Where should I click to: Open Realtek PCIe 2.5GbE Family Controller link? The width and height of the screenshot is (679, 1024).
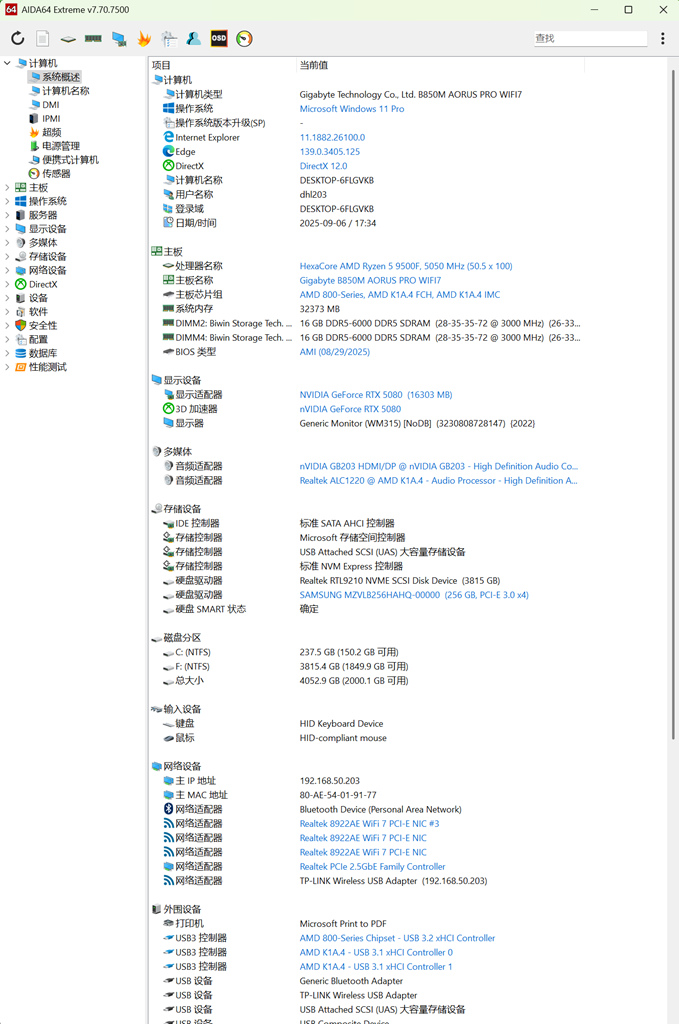[x=372, y=867]
